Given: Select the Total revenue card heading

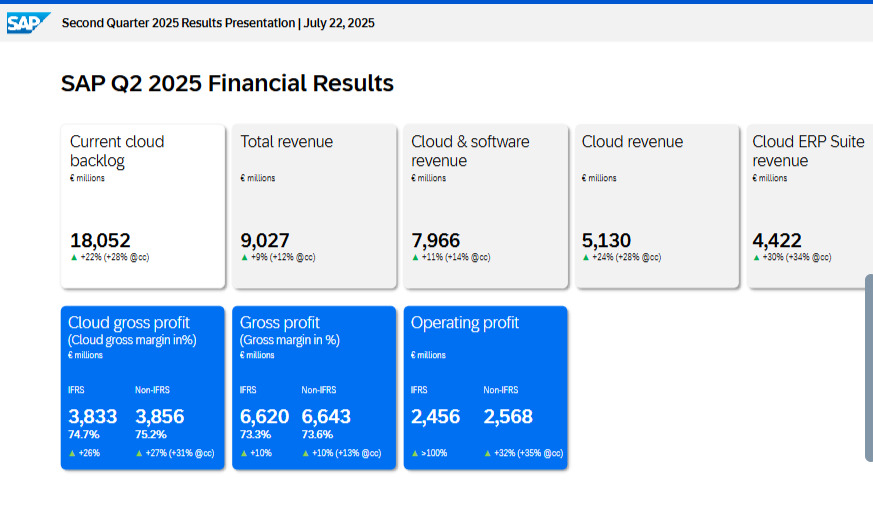Looking at the screenshot, I should (286, 142).
